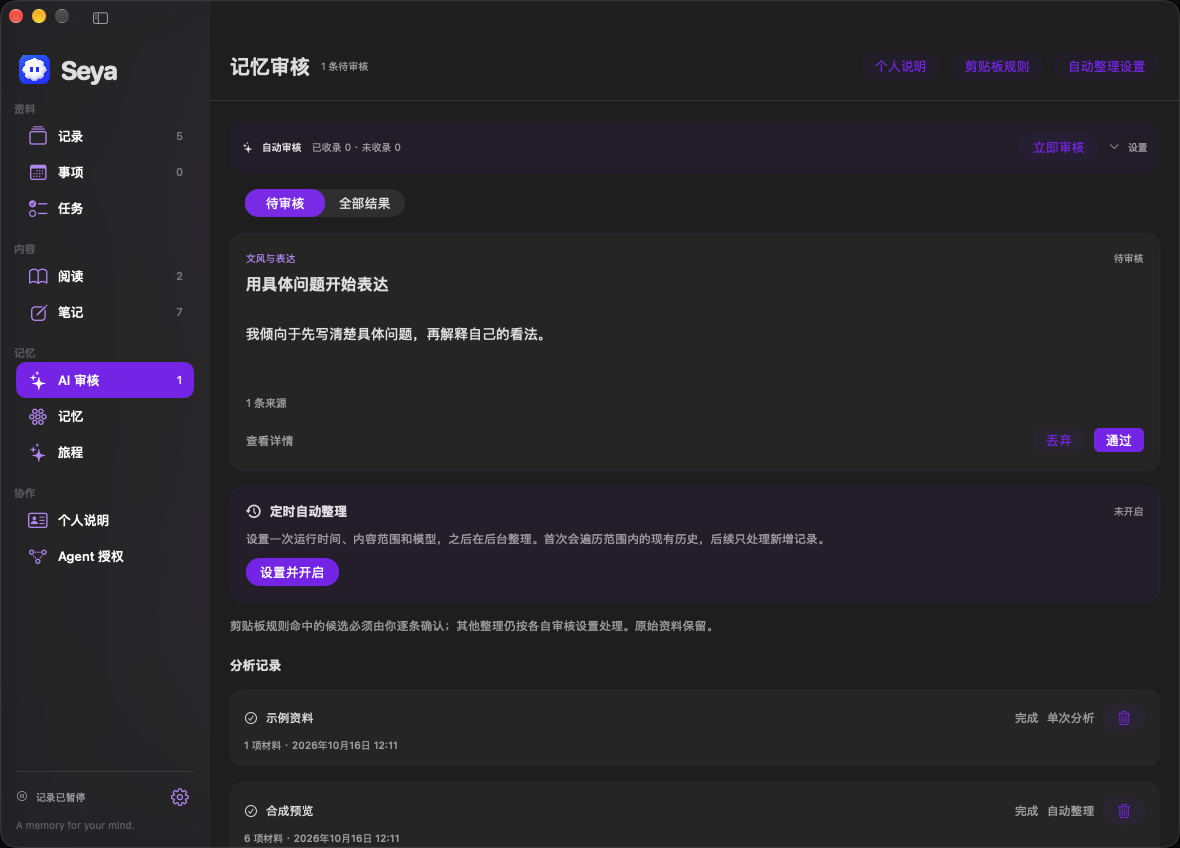Open 剪贴板规则 from the header
The image size is (1180, 848).
(x=996, y=66)
